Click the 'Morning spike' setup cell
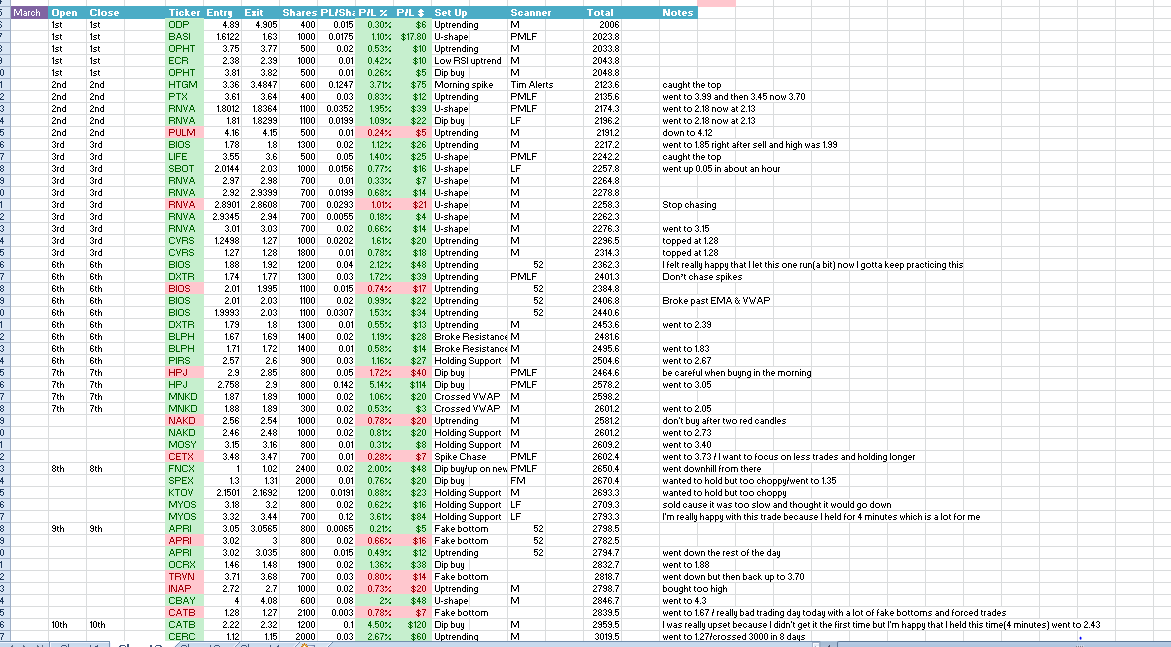The image size is (1171, 647). pyautogui.click(x=470, y=84)
